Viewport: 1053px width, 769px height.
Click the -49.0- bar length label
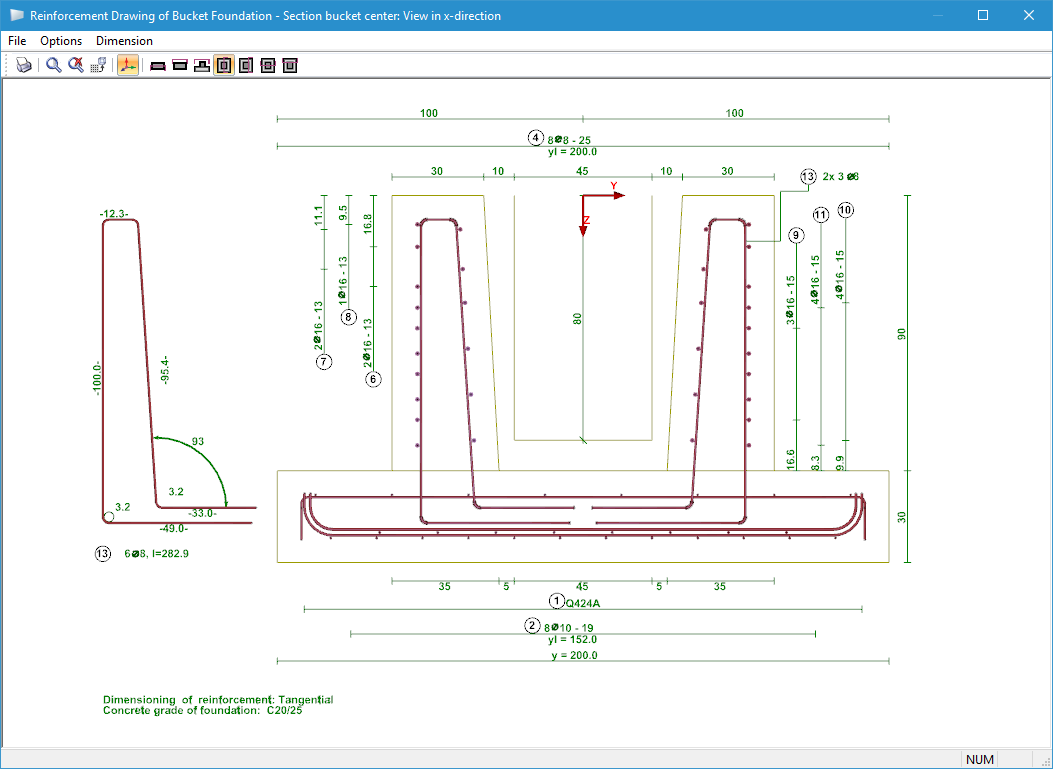pyautogui.click(x=174, y=529)
